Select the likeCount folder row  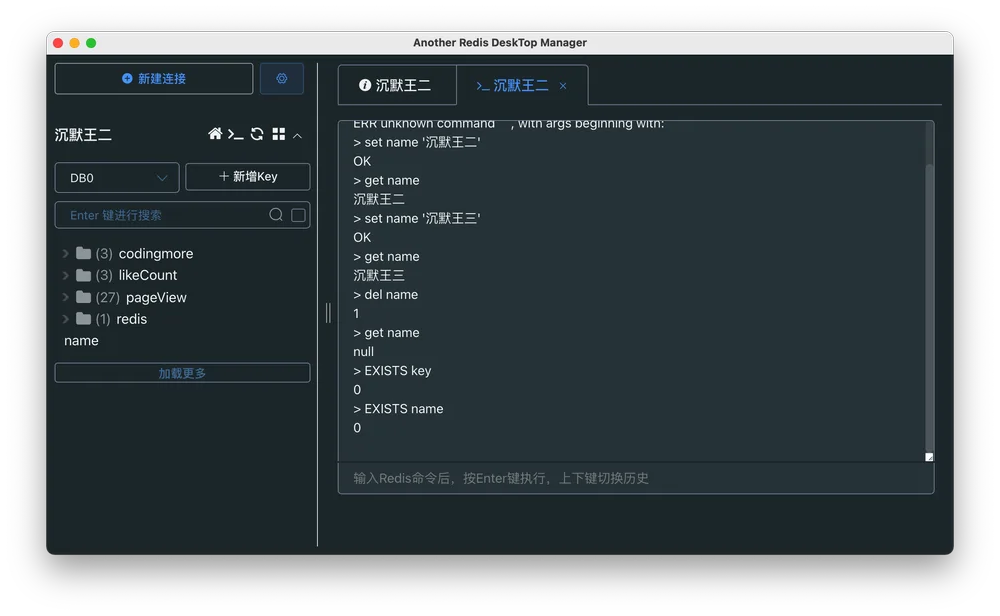tap(182, 275)
